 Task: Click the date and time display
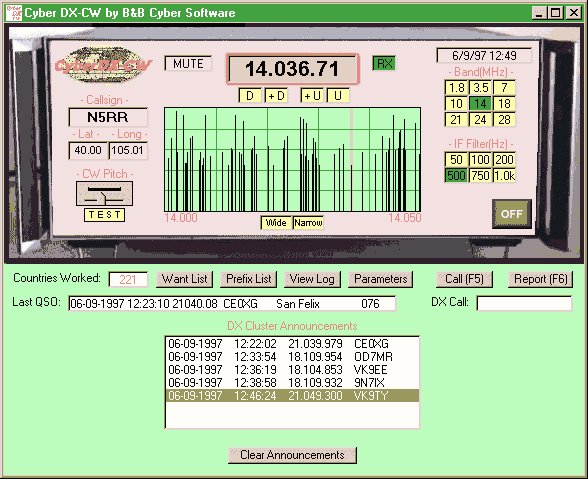click(484, 56)
